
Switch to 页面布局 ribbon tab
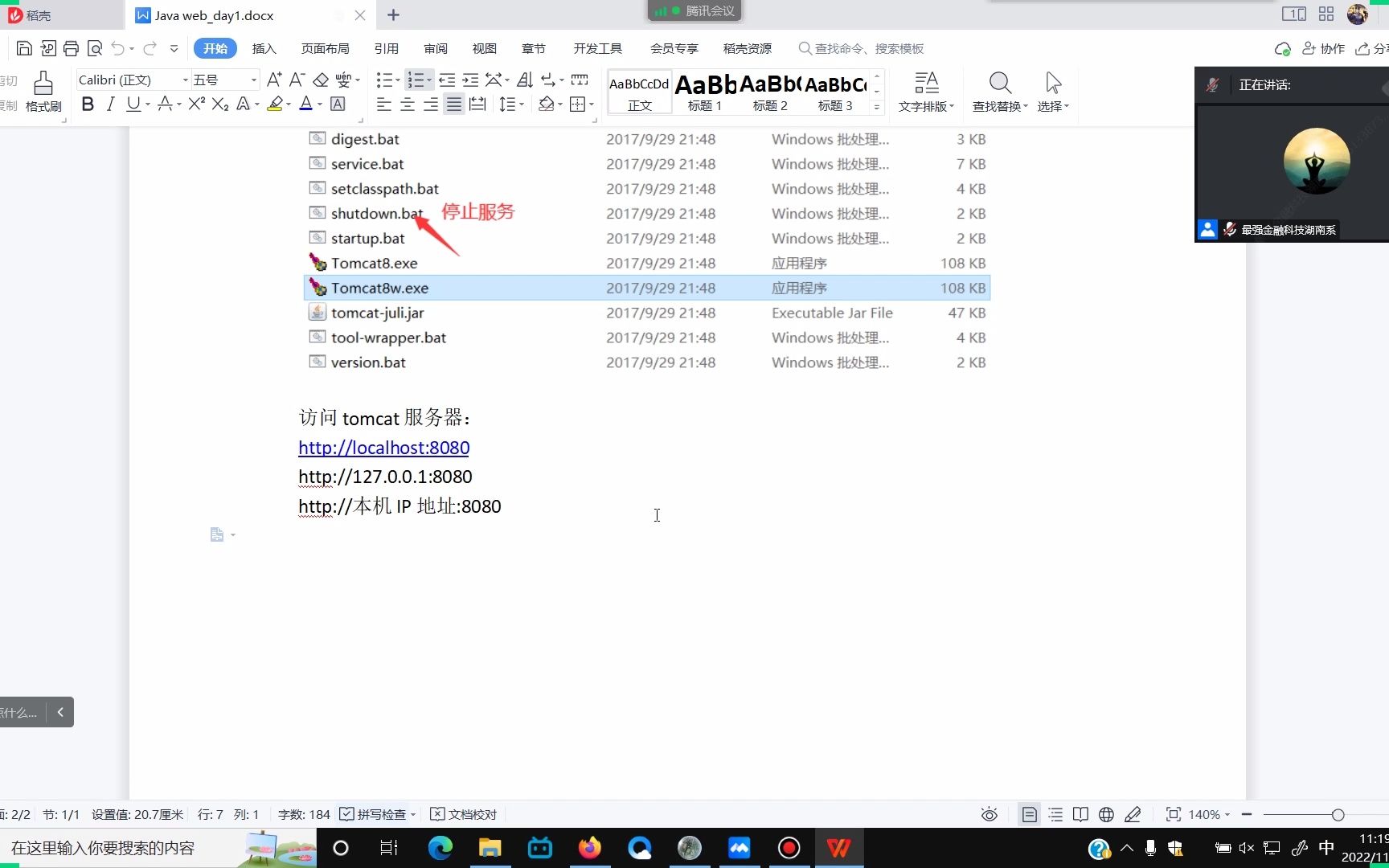[325, 48]
